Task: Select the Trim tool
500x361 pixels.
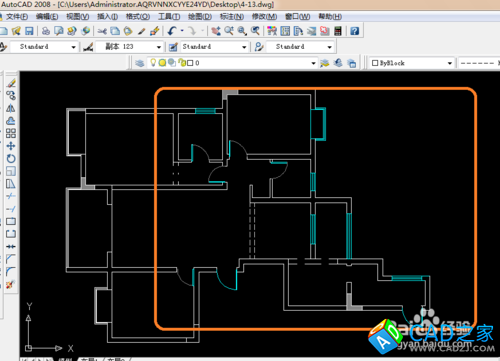Action: (11, 196)
